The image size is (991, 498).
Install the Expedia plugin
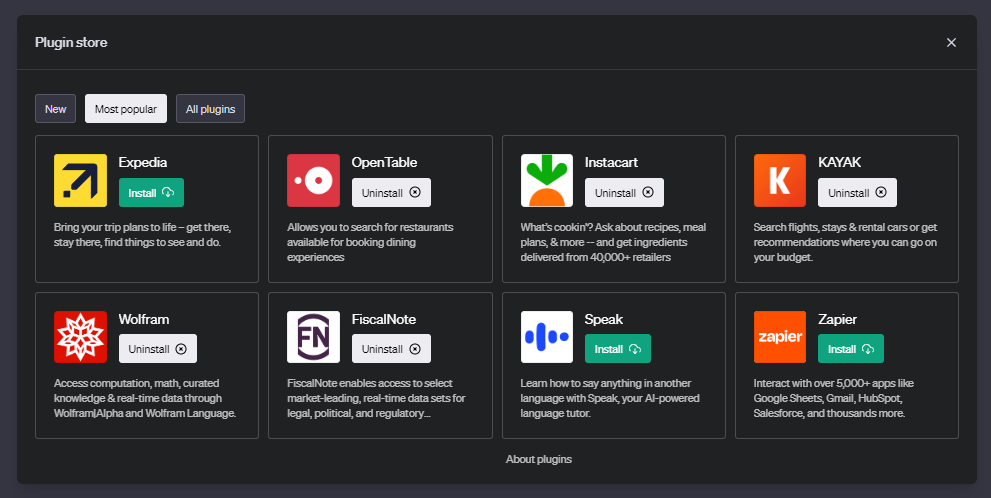pyautogui.click(x=151, y=193)
